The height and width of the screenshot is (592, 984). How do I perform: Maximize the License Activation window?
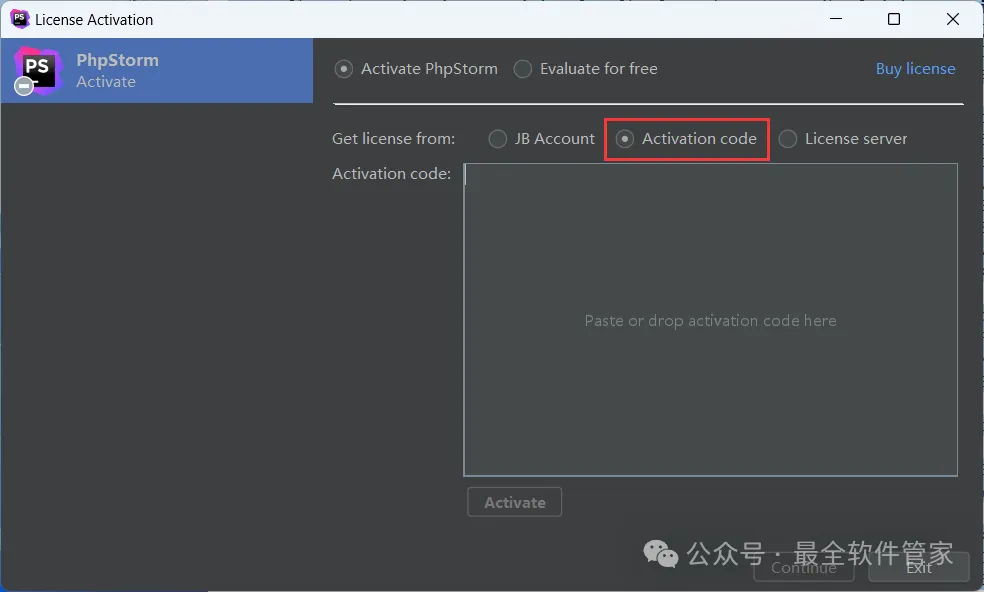click(894, 19)
